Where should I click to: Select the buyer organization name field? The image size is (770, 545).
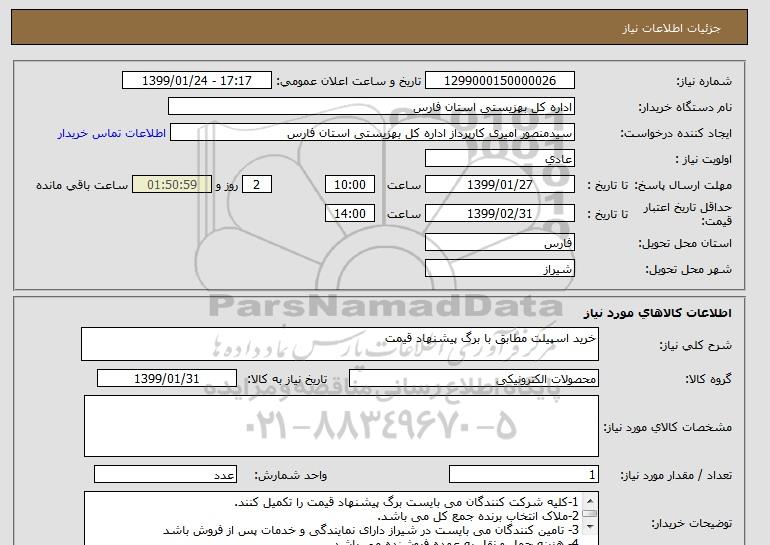371,107
